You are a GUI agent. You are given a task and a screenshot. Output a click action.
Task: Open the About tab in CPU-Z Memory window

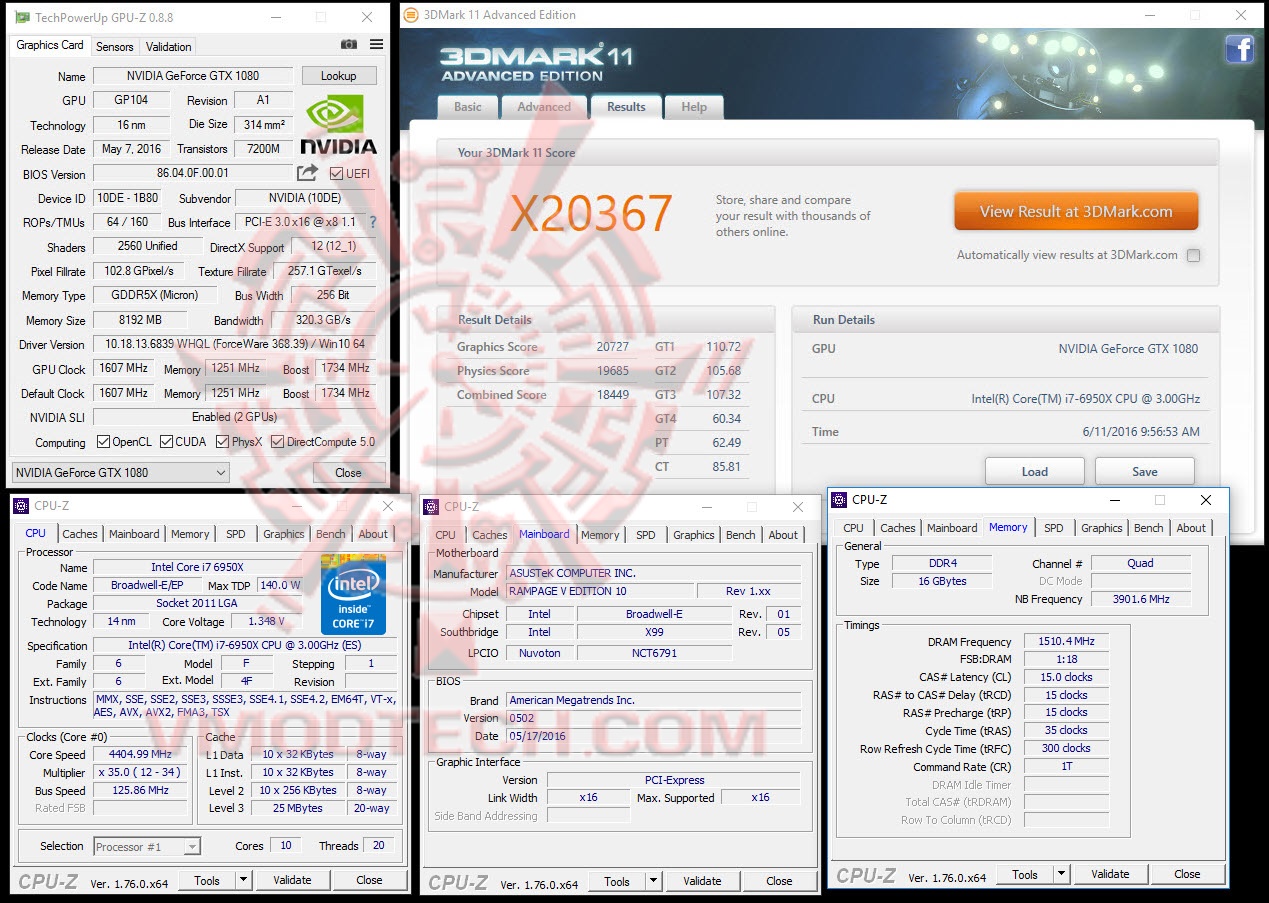pyautogui.click(x=1191, y=528)
